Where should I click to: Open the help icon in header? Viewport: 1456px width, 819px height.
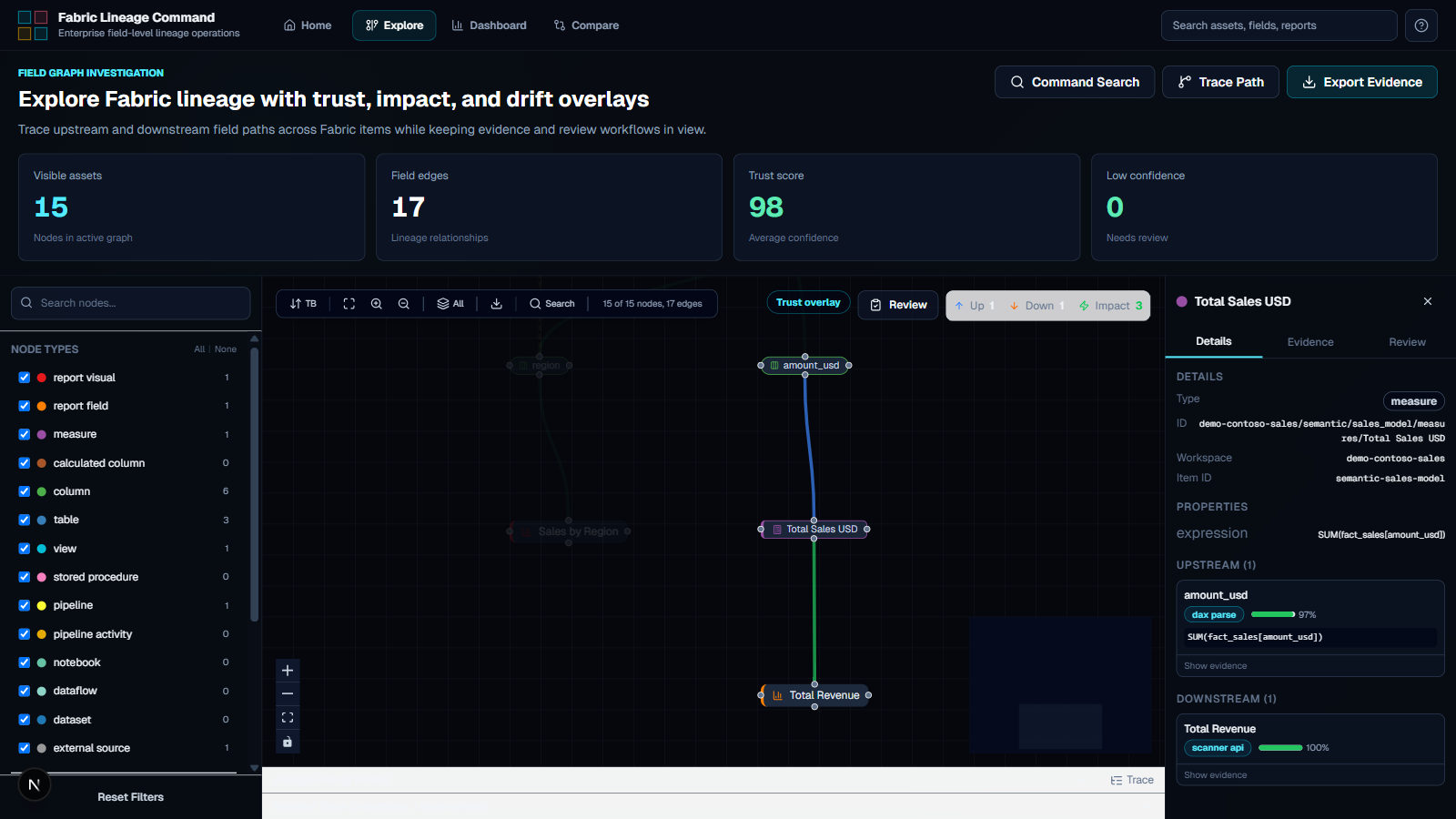1421,25
